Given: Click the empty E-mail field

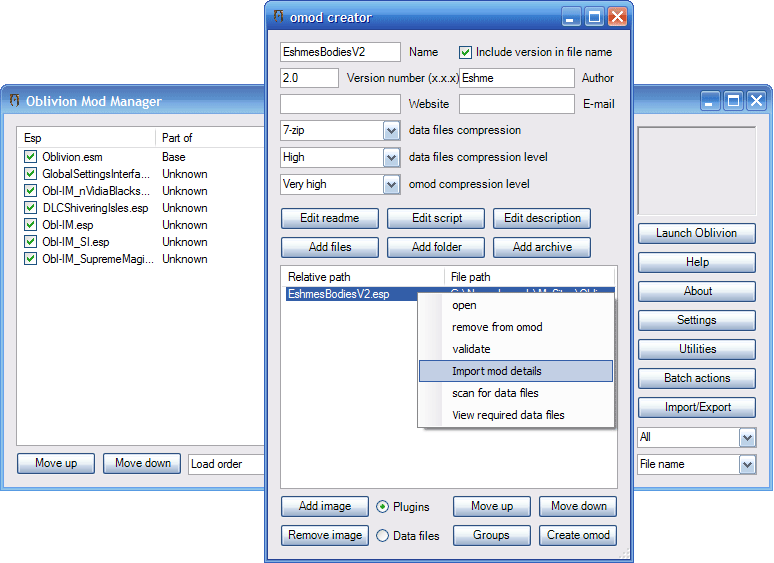Looking at the screenshot, I should point(517,104).
